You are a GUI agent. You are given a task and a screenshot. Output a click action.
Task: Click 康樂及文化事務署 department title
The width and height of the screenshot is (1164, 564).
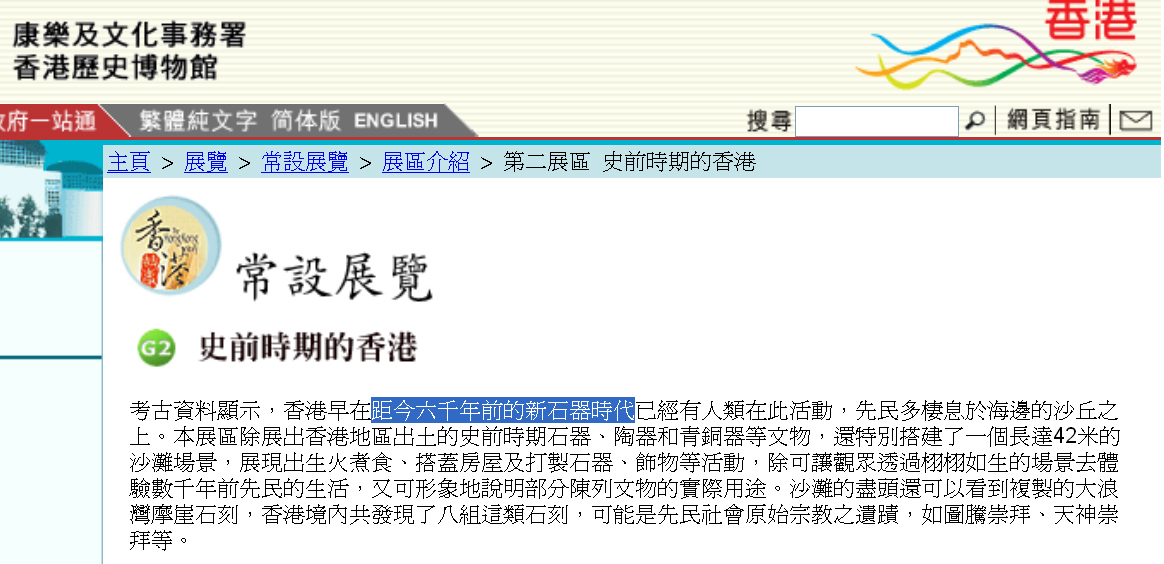[128, 35]
